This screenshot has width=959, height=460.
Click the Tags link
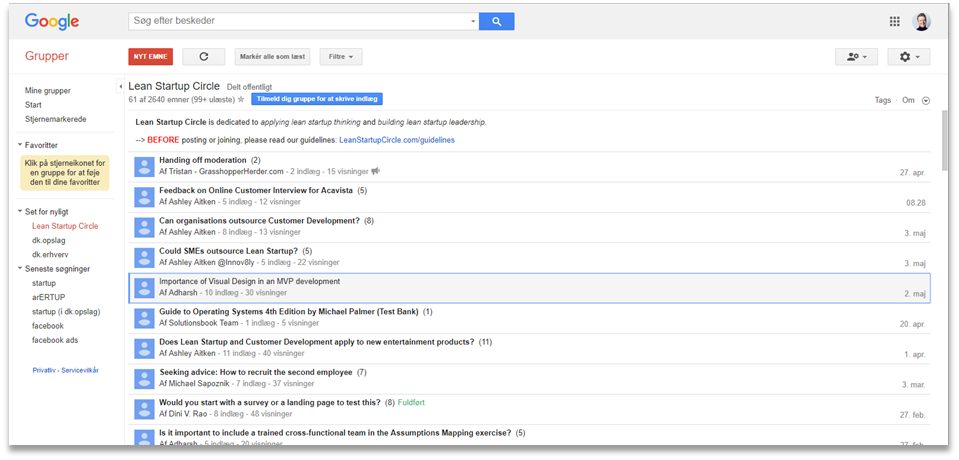883,100
